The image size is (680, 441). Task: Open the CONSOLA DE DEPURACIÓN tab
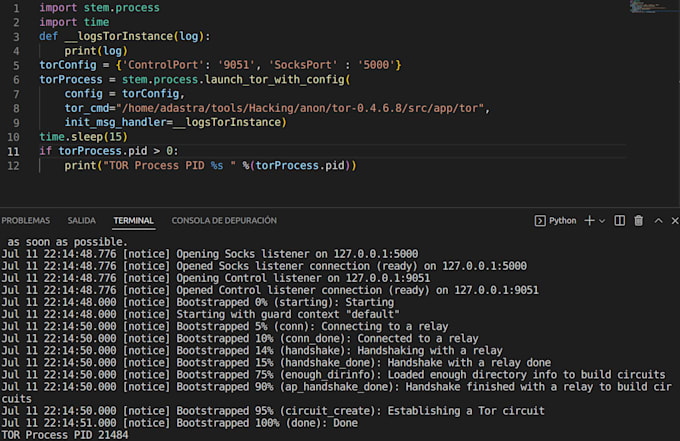[x=224, y=220]
